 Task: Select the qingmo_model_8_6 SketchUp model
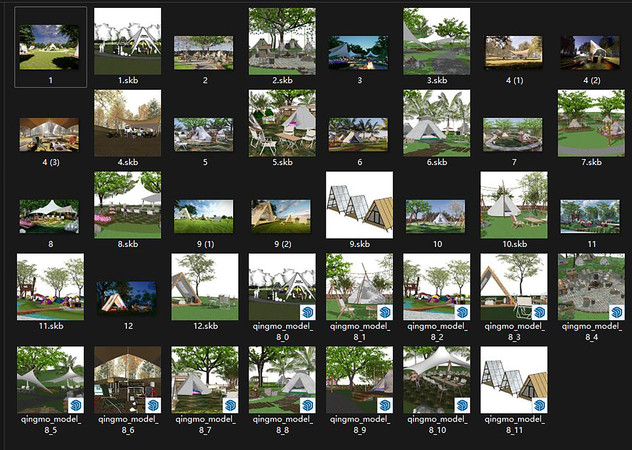[x=127, y=380]
